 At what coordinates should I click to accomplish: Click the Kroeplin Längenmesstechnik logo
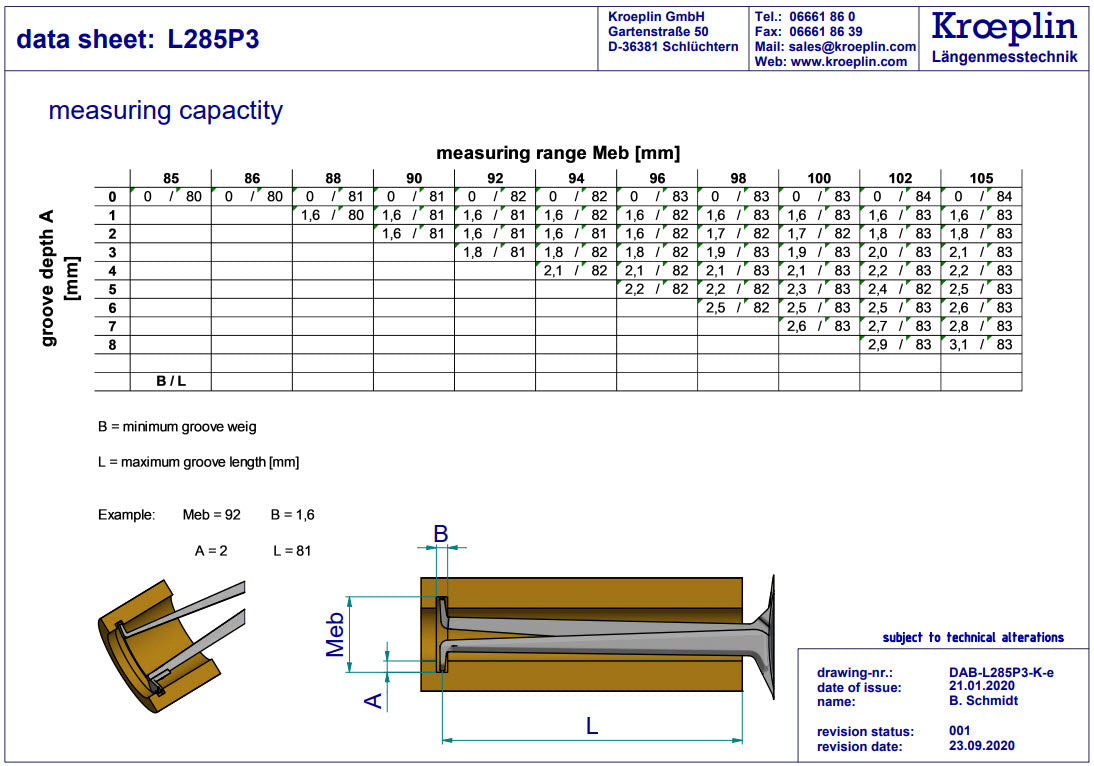[1004, 37]
